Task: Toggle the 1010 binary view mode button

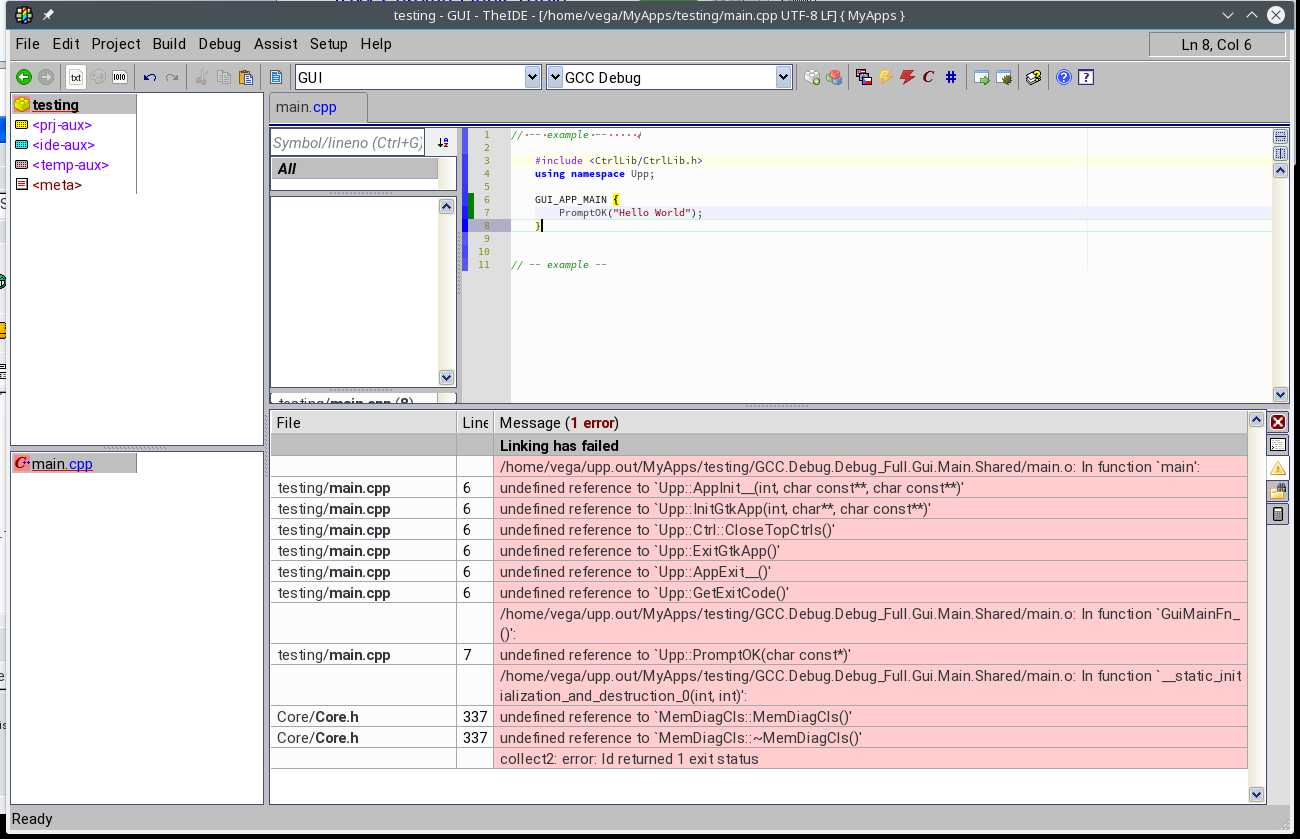Action: [119, 77]
